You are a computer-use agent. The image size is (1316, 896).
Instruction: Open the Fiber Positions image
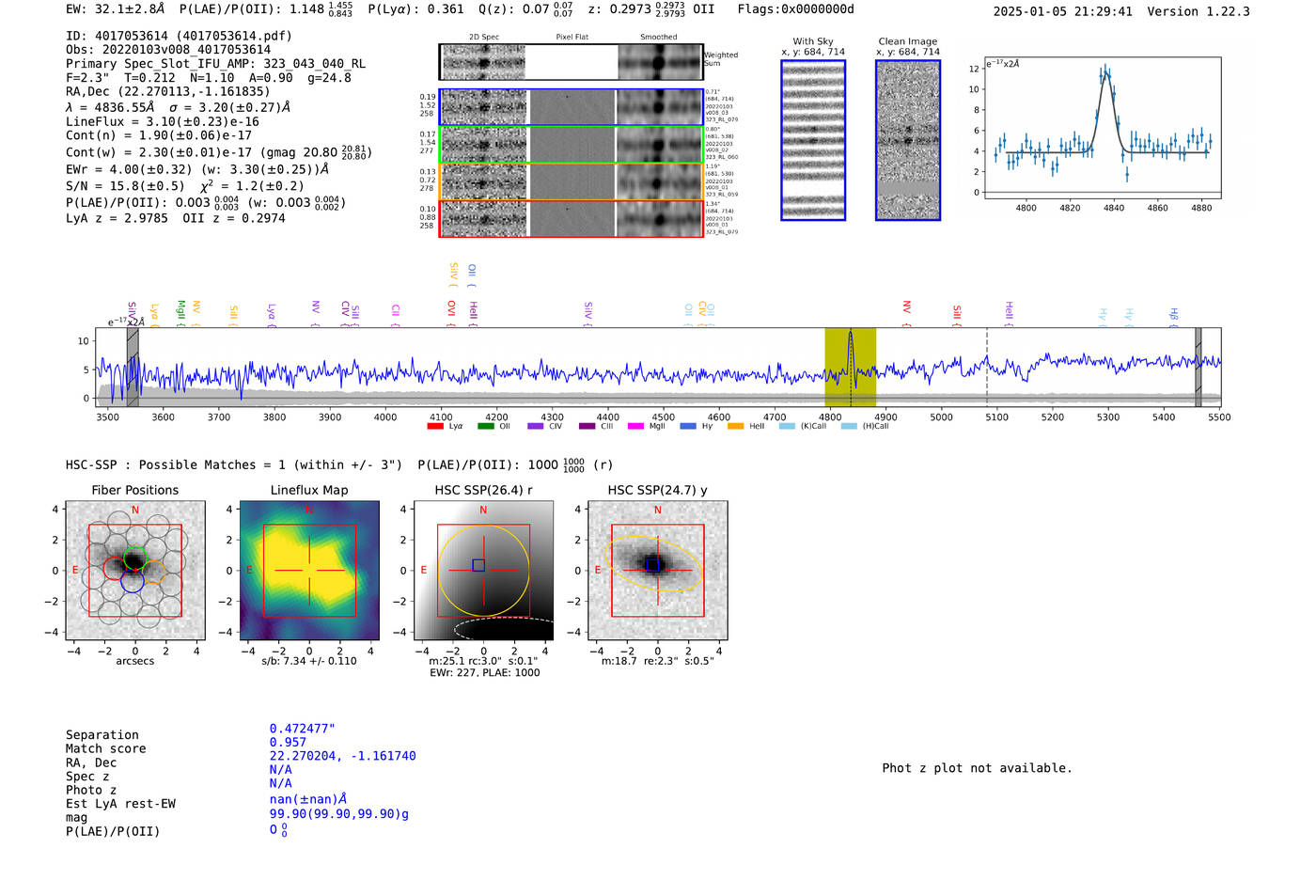(134, 570)
